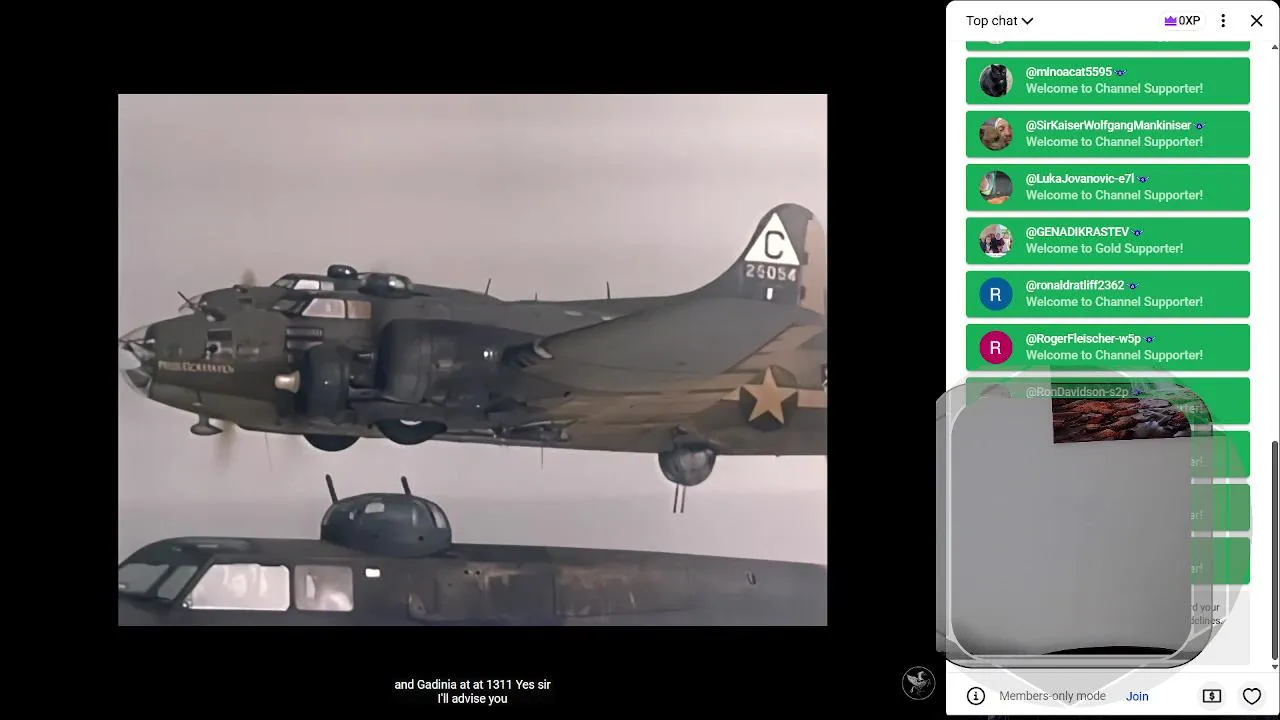Close the chat panel
Image resolution: width=1280 pixels, height=720 pixels.
[1257, 21]
